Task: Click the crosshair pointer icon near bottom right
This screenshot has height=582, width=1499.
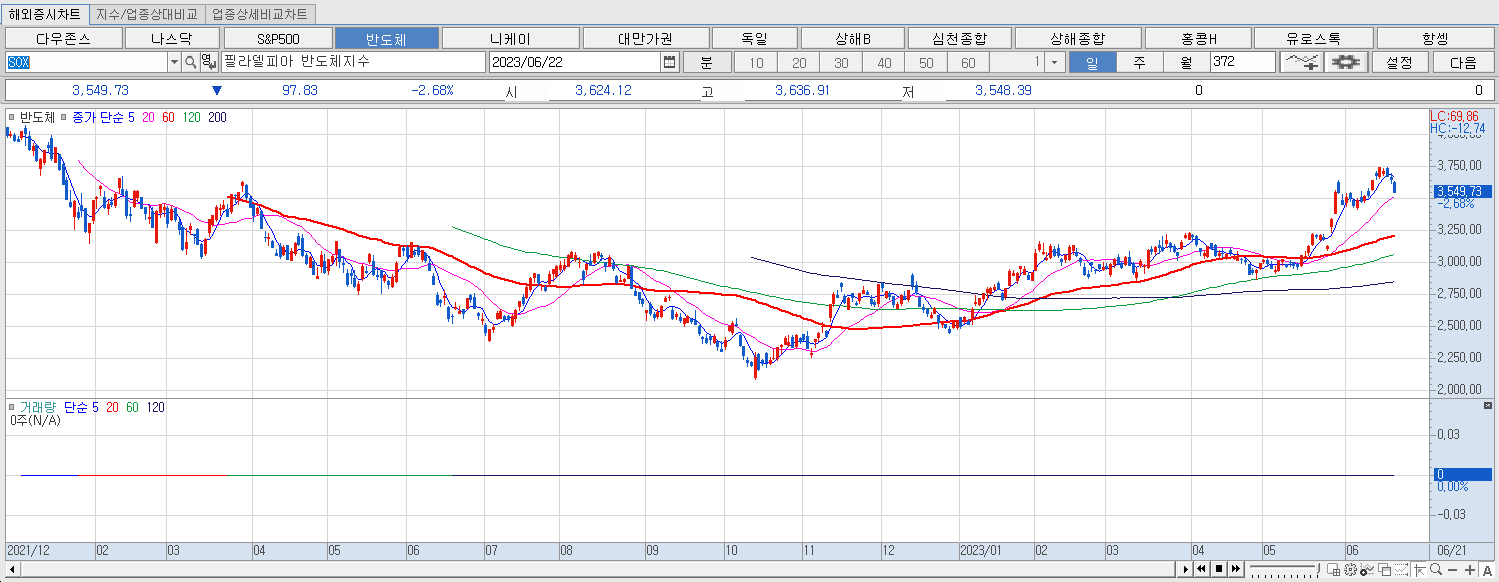Action: pos(1420,570)
